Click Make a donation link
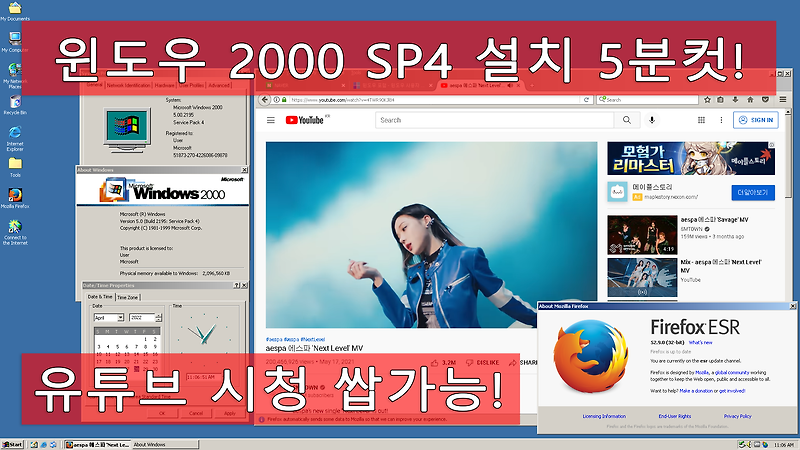The image size is (800, 450). pyautogui.click(x=696, y=391)
